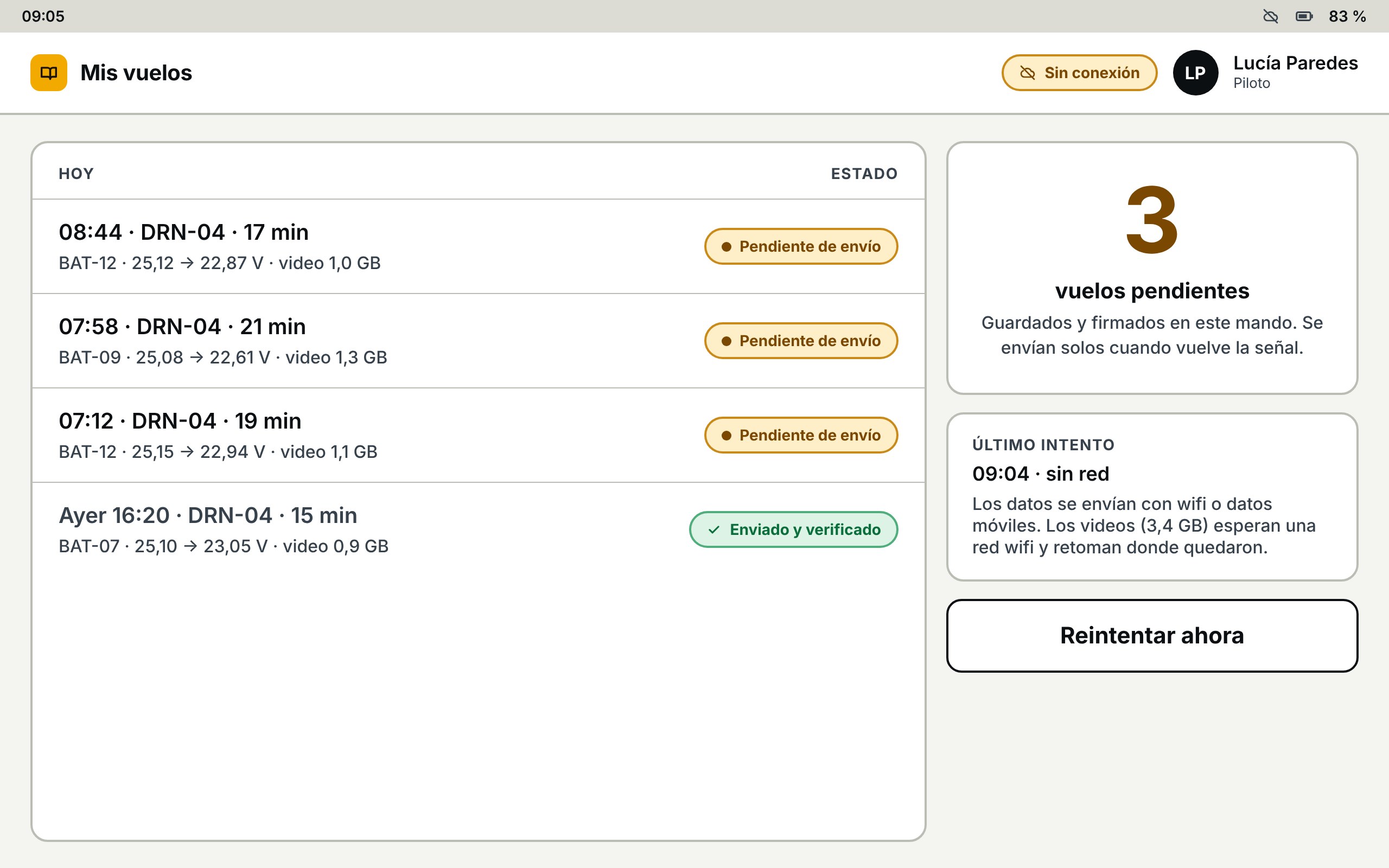Image resolution: width=1389 pixels, height=868 pixels.
Task: Tap the Enviado y verificado badge
Action: tap(793, 530)
